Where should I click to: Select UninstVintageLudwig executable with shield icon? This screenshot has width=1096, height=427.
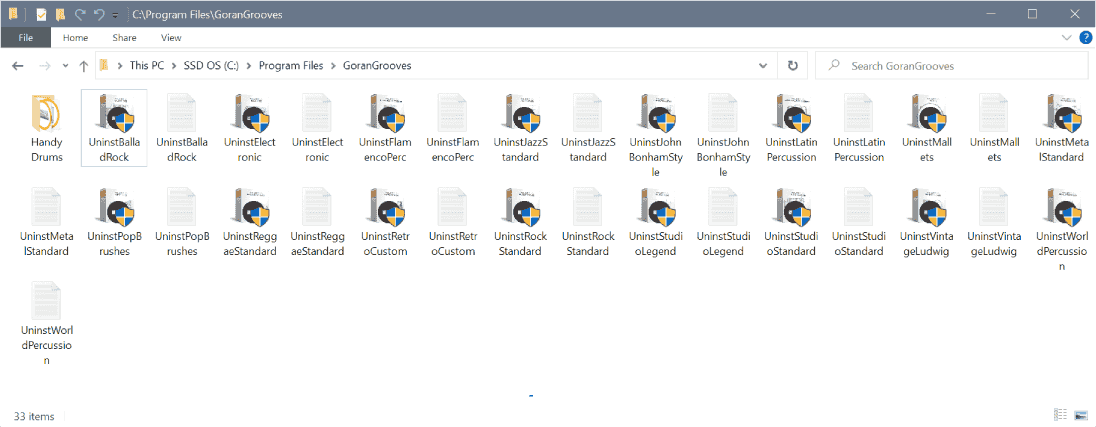[x=927, y=222]
